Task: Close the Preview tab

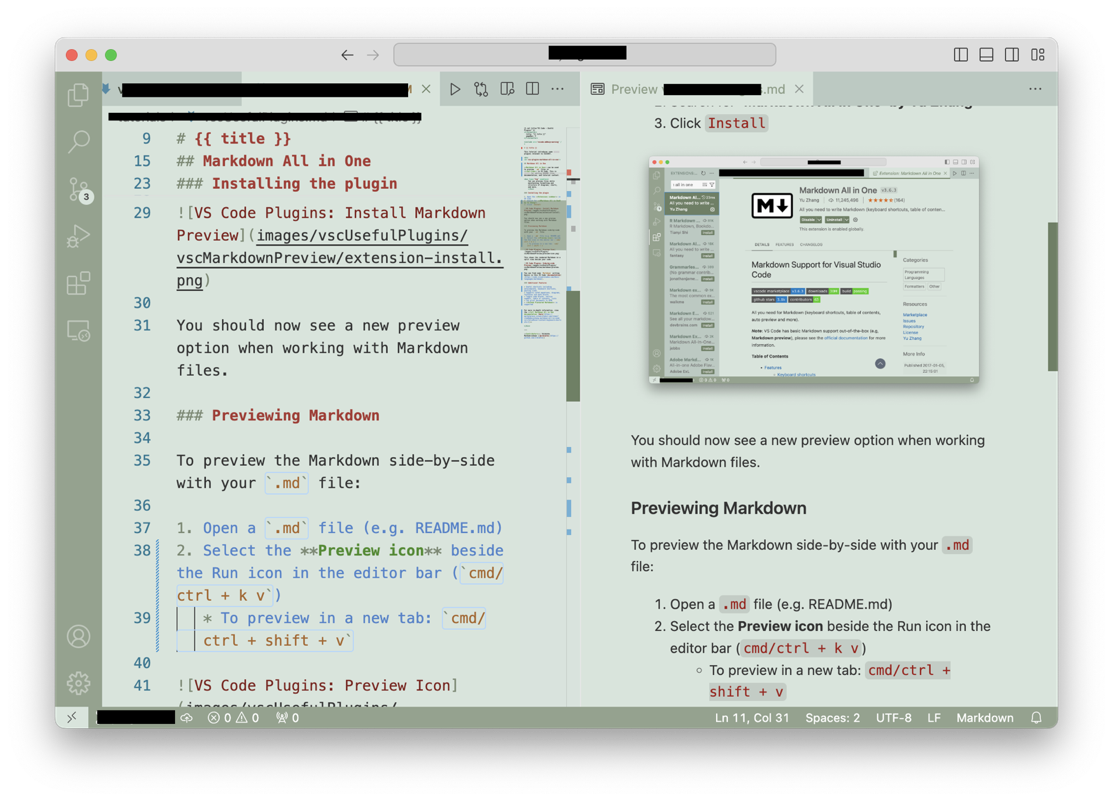Action: point(799,89)
